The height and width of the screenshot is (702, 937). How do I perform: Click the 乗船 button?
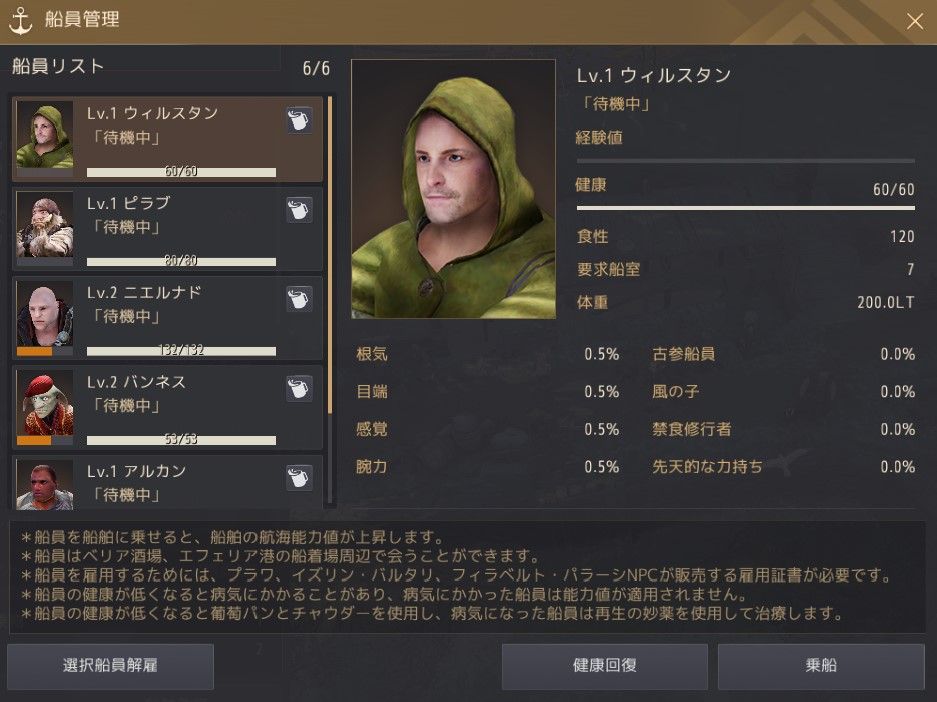[821, 666]
